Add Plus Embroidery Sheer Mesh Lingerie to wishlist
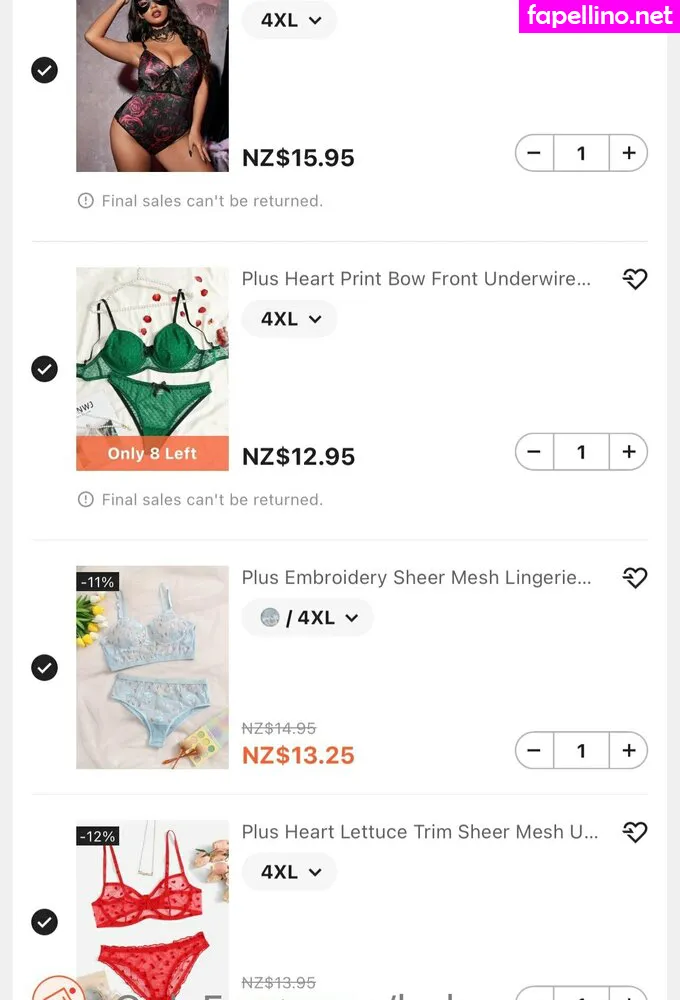This screenshot has width=680, height=1000. tap(635, 577)
